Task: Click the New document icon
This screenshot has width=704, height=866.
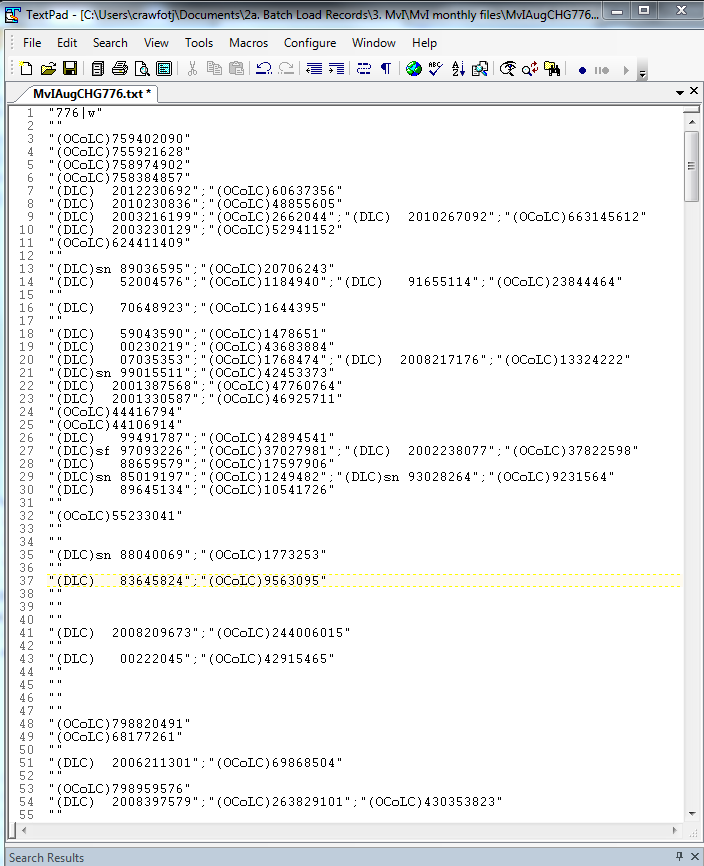Action: point(26,69)
